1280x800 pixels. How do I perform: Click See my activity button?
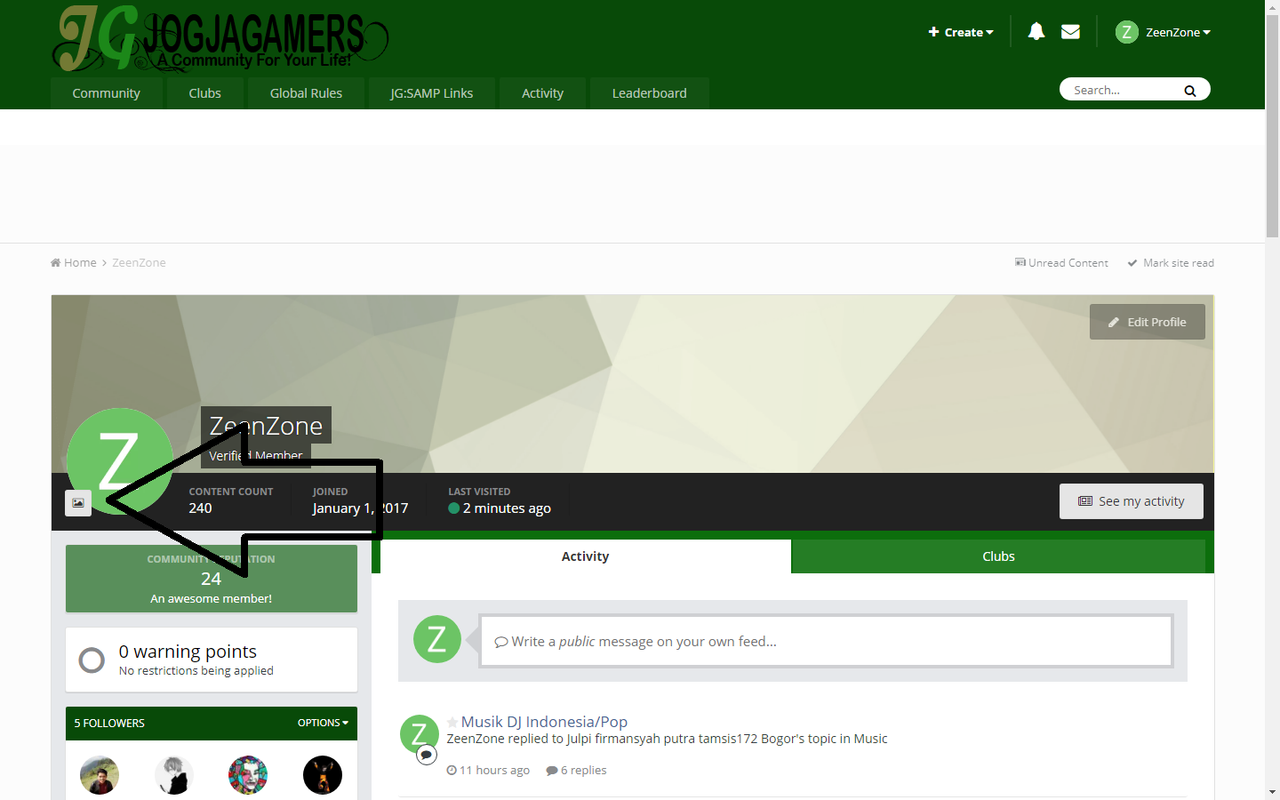(x=1131, y=501)
